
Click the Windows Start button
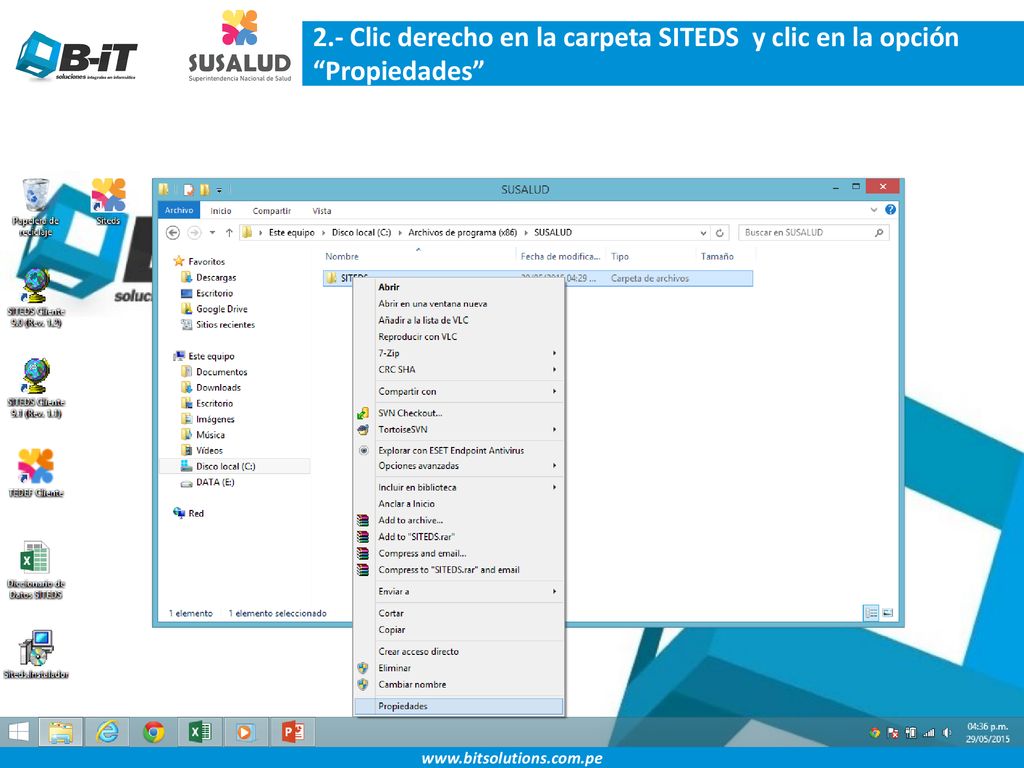[18, 732]
